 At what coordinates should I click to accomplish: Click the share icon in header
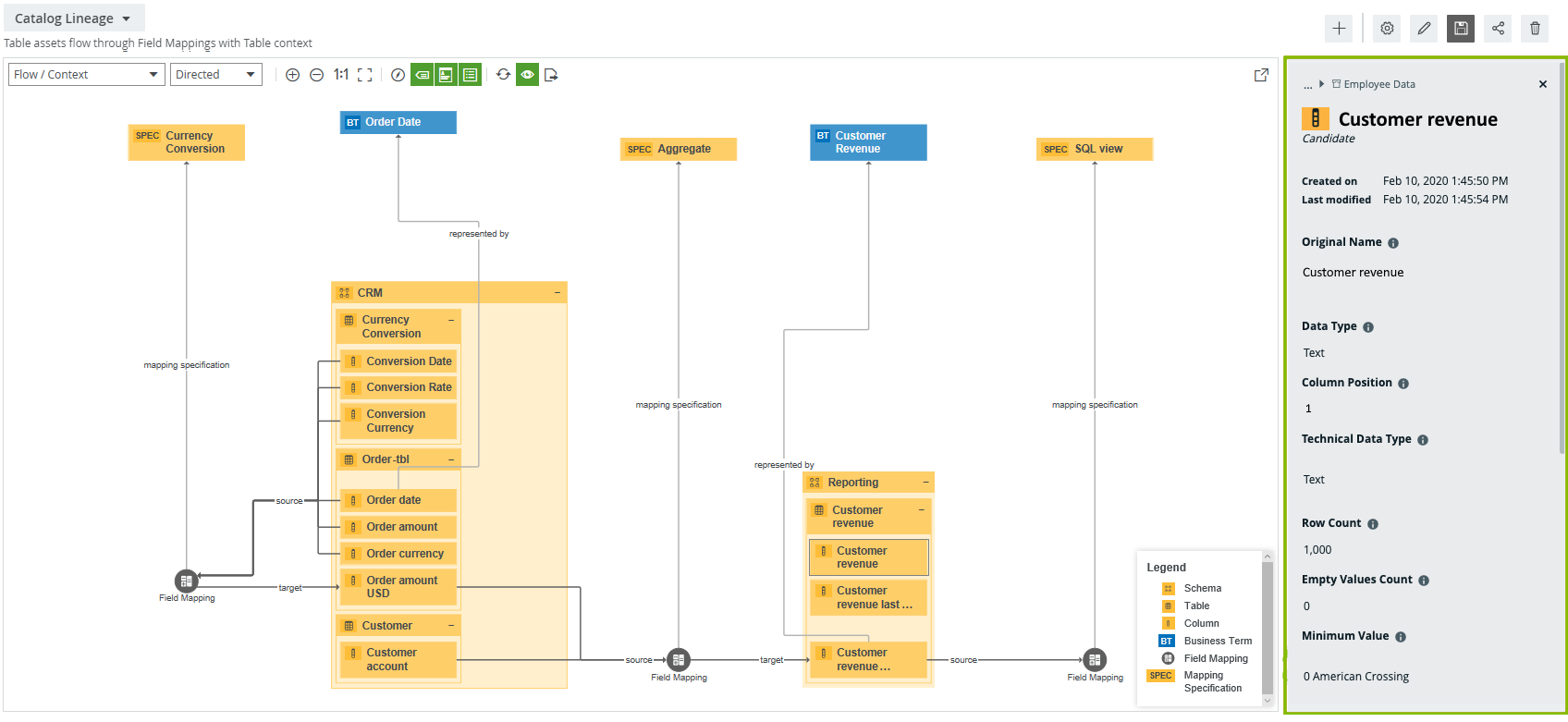pyautogui.click(x=1498, y=29)
